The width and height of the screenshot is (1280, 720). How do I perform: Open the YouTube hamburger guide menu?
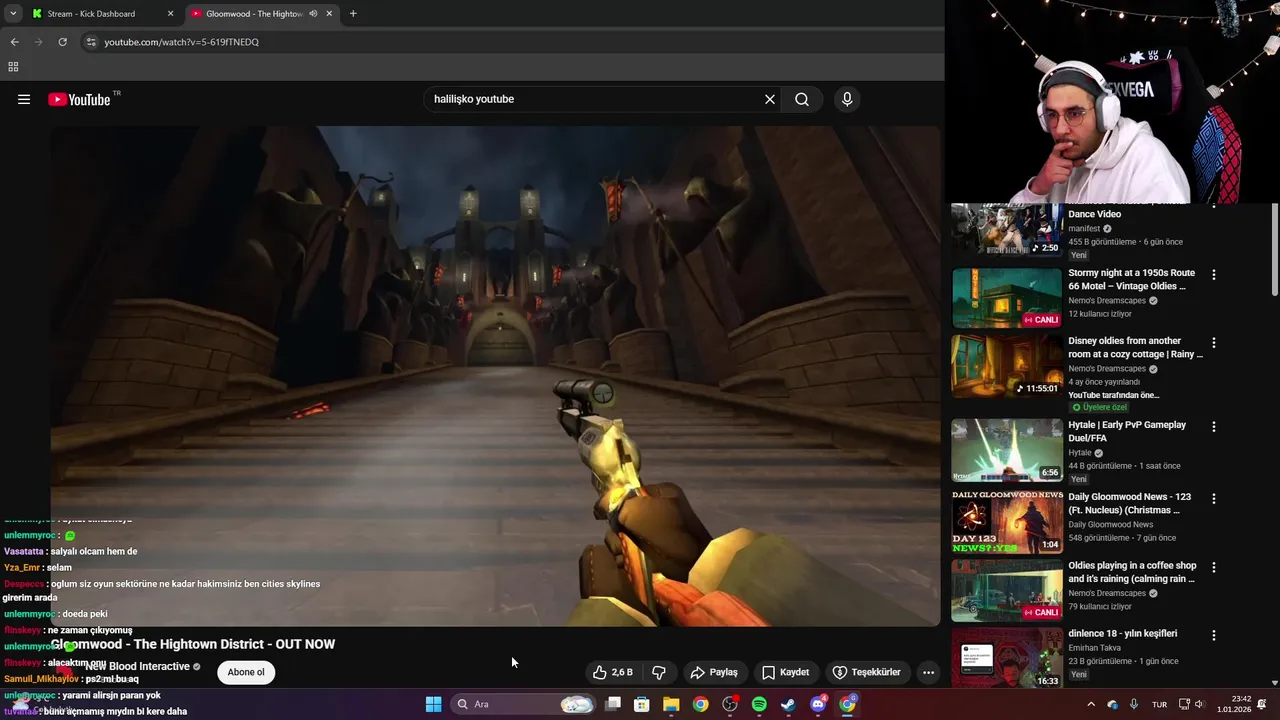(24, 99)
